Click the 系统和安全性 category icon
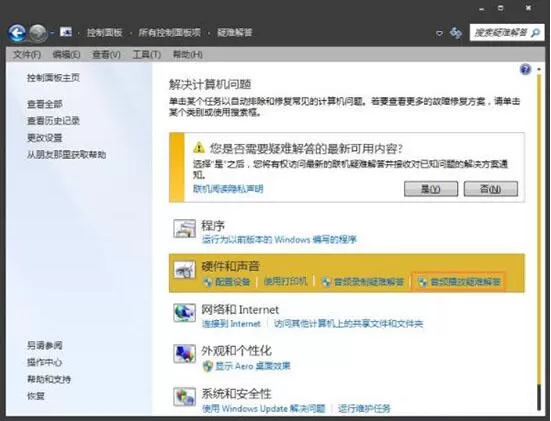This screenshot has height=421, width=551. click(x=184, y=396)
